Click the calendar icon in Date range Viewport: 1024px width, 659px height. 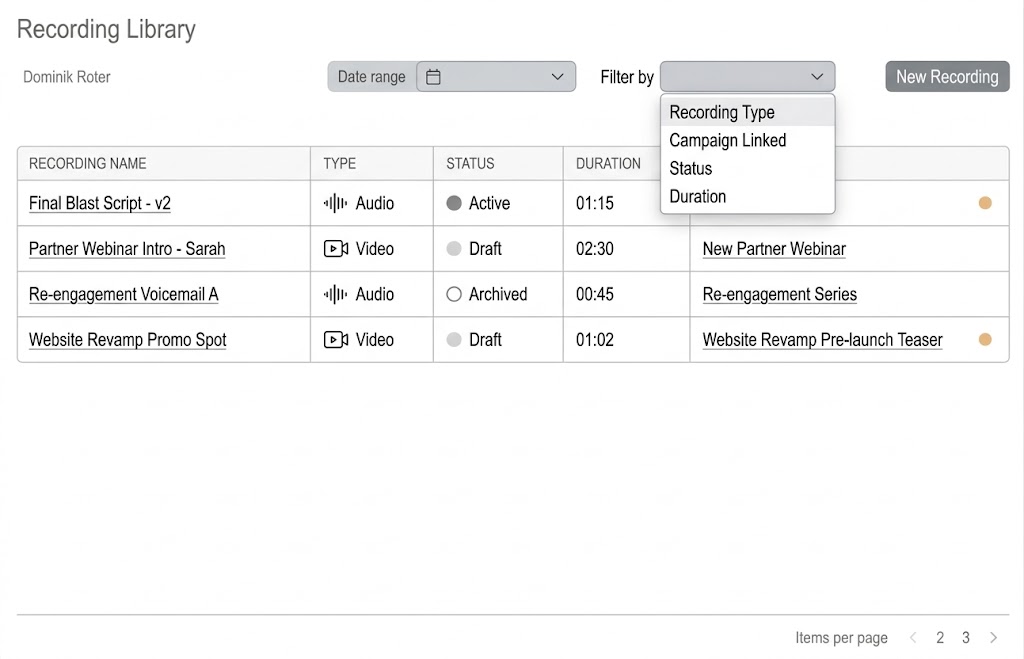click(433, 77)
